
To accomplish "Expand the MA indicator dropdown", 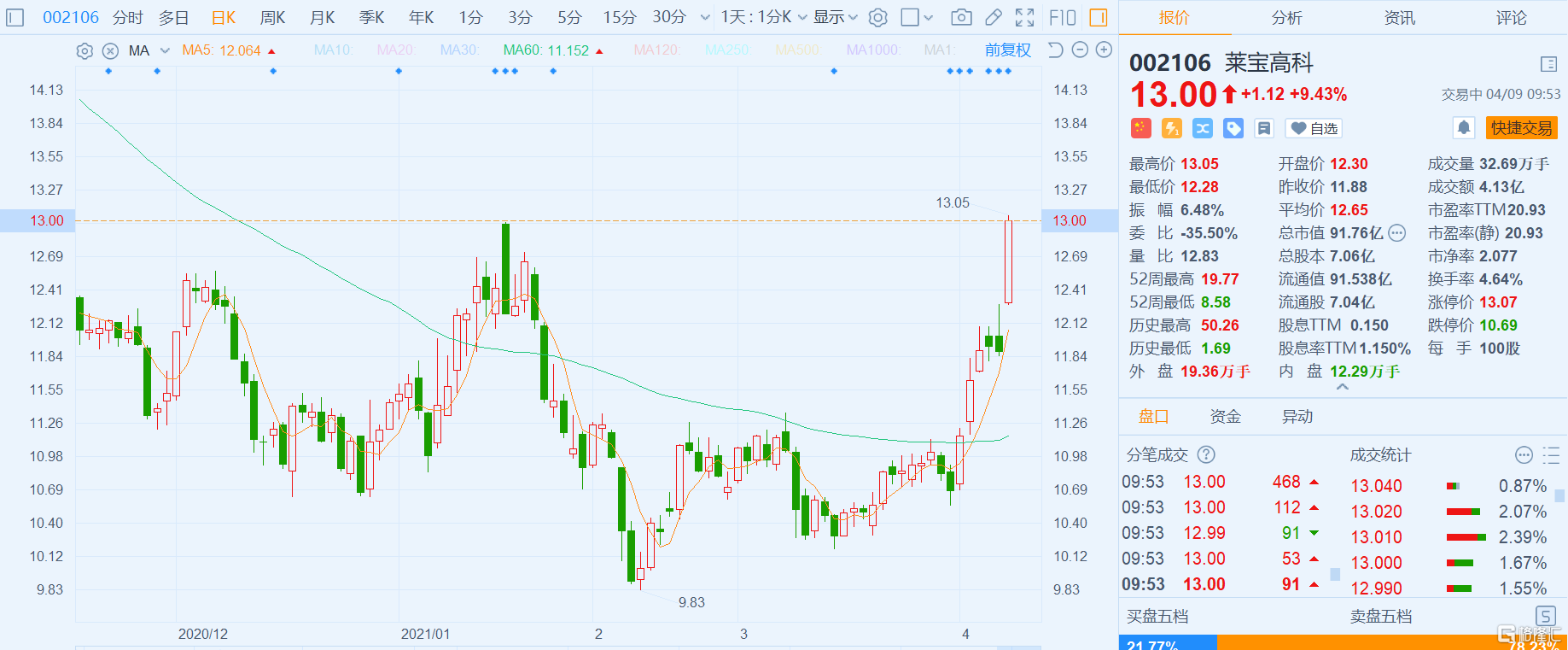I will [165, 51].
